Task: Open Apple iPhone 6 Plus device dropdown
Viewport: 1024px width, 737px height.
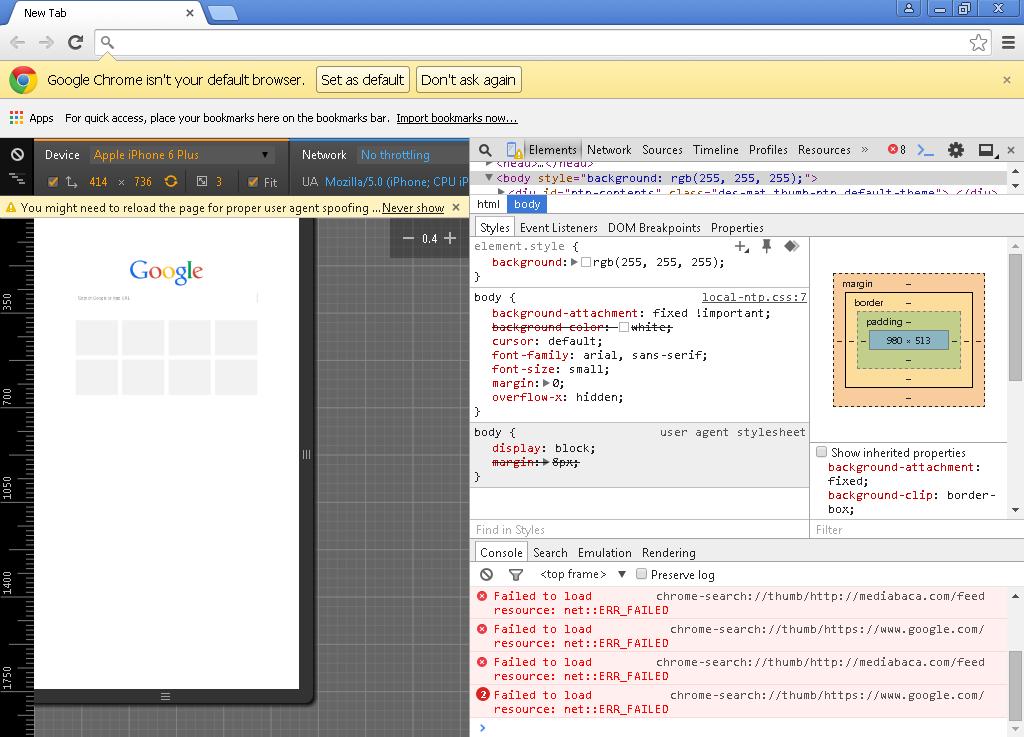Action: pos(182,155)
